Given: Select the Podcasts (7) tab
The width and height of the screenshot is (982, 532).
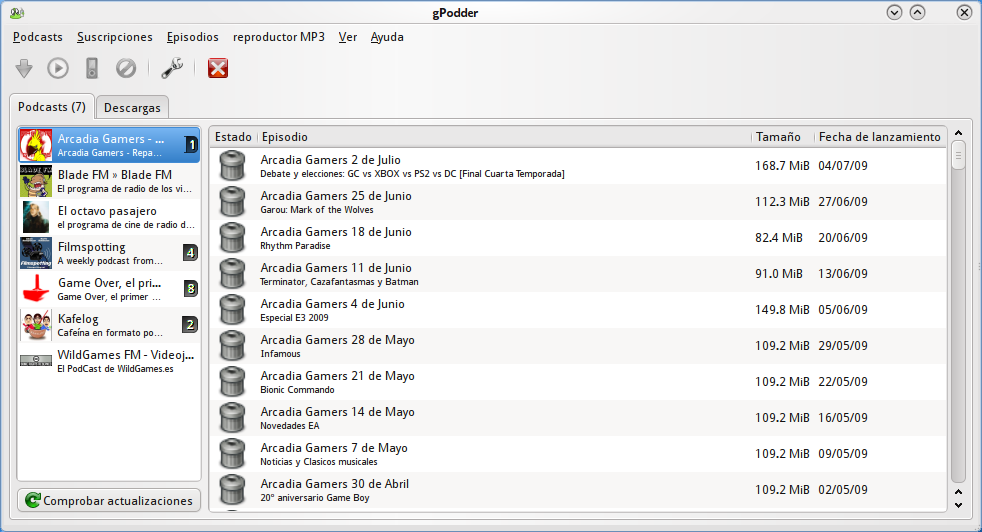Looking at the screenshot, I should [52, 107].
